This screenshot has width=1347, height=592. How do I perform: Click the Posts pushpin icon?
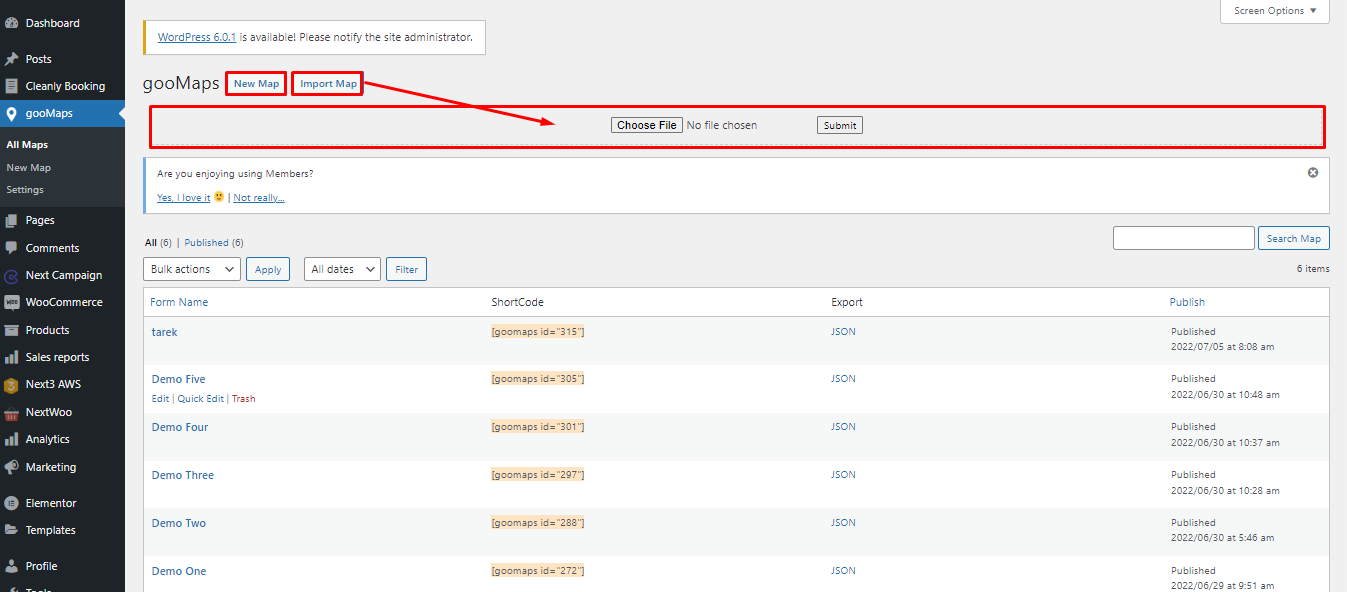tap(12, 59)
